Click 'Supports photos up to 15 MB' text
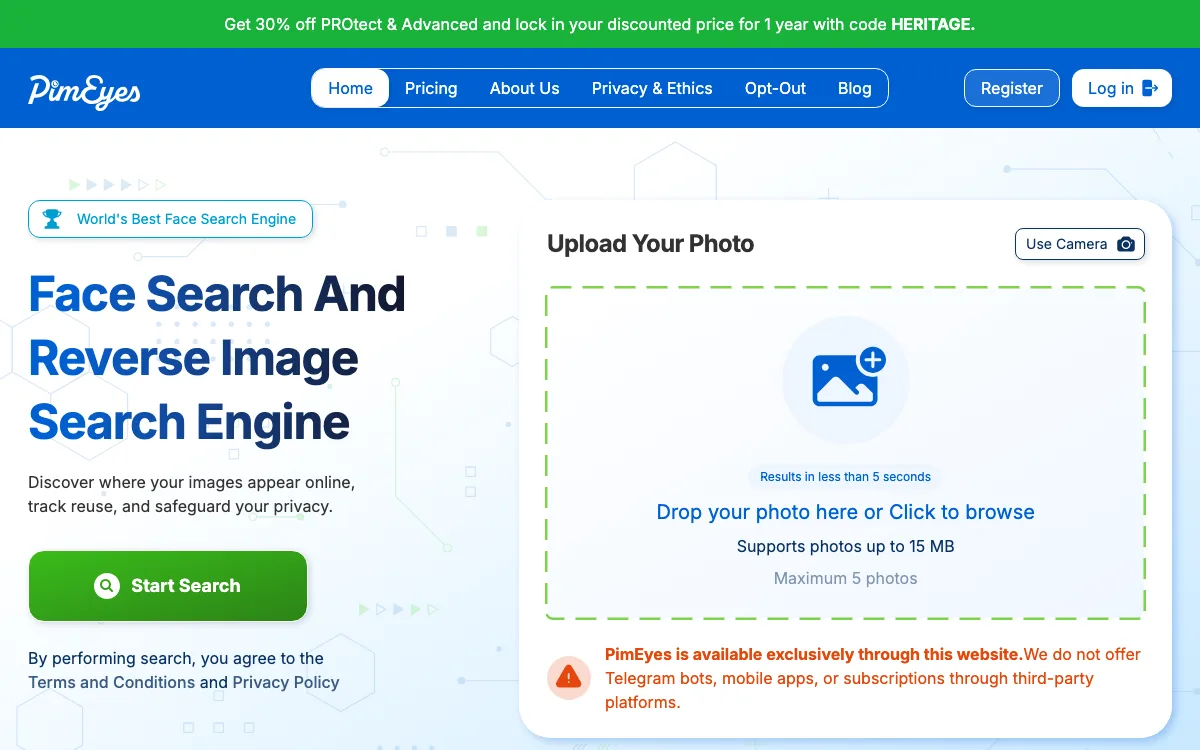The height and width of the screenshot is (750, 1200). click(845, 547)
